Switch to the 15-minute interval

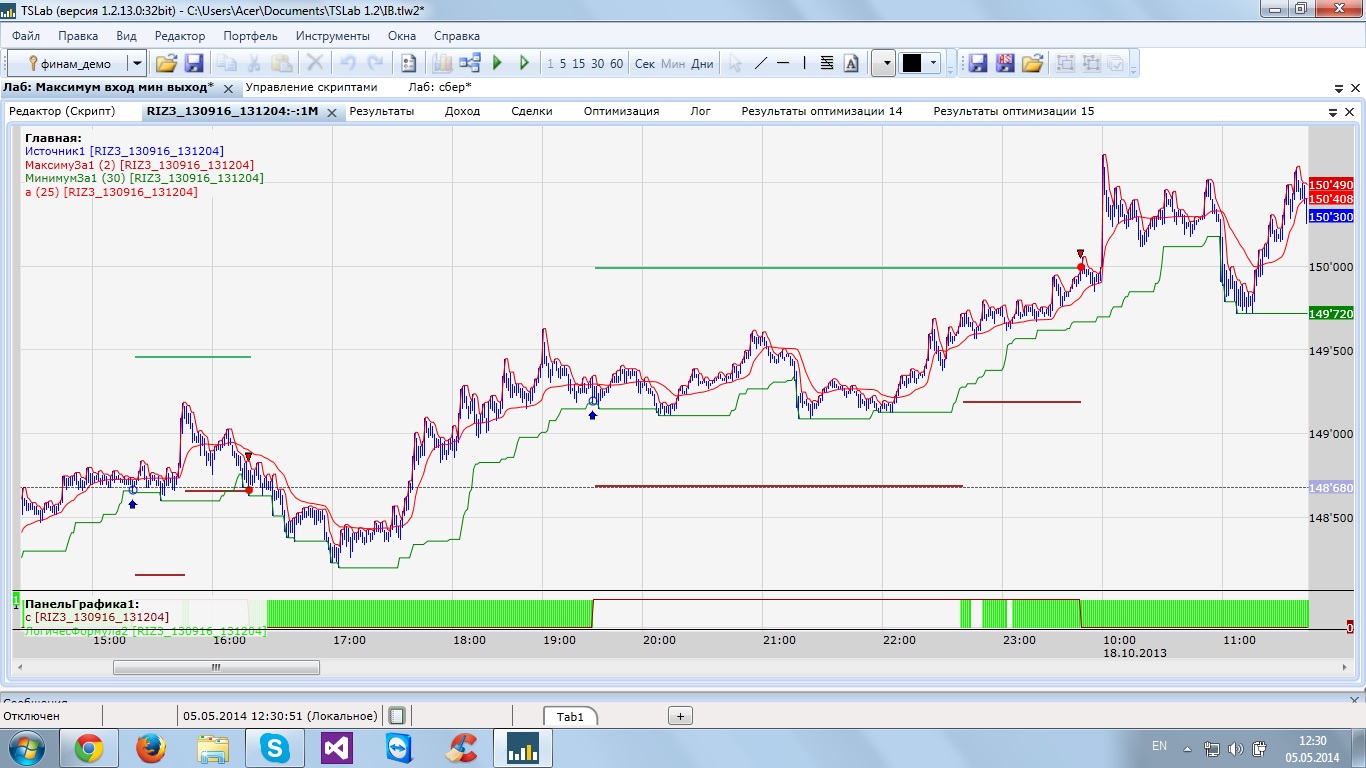coord(579,63)
